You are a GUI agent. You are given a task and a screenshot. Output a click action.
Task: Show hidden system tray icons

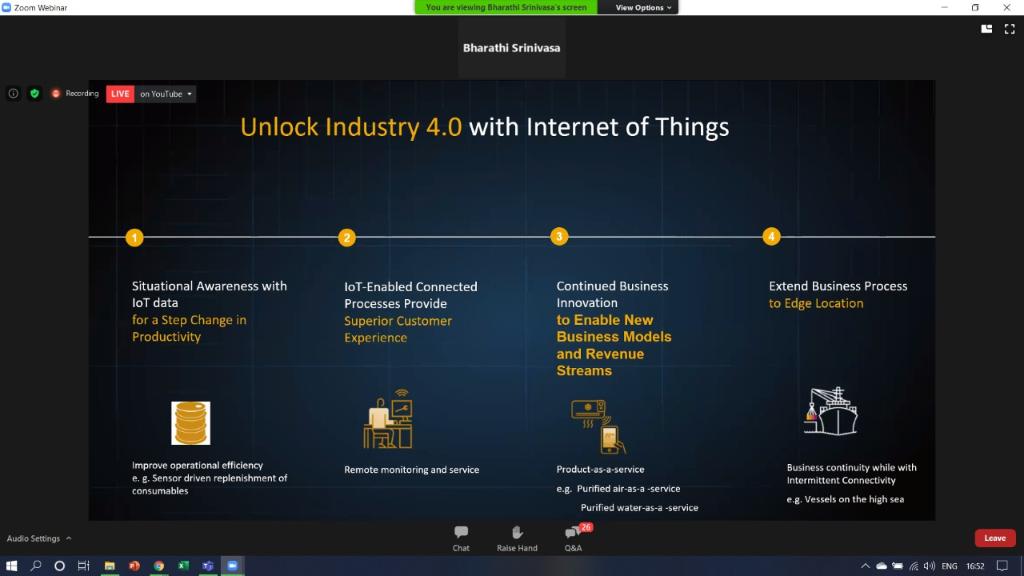(865, 566)
